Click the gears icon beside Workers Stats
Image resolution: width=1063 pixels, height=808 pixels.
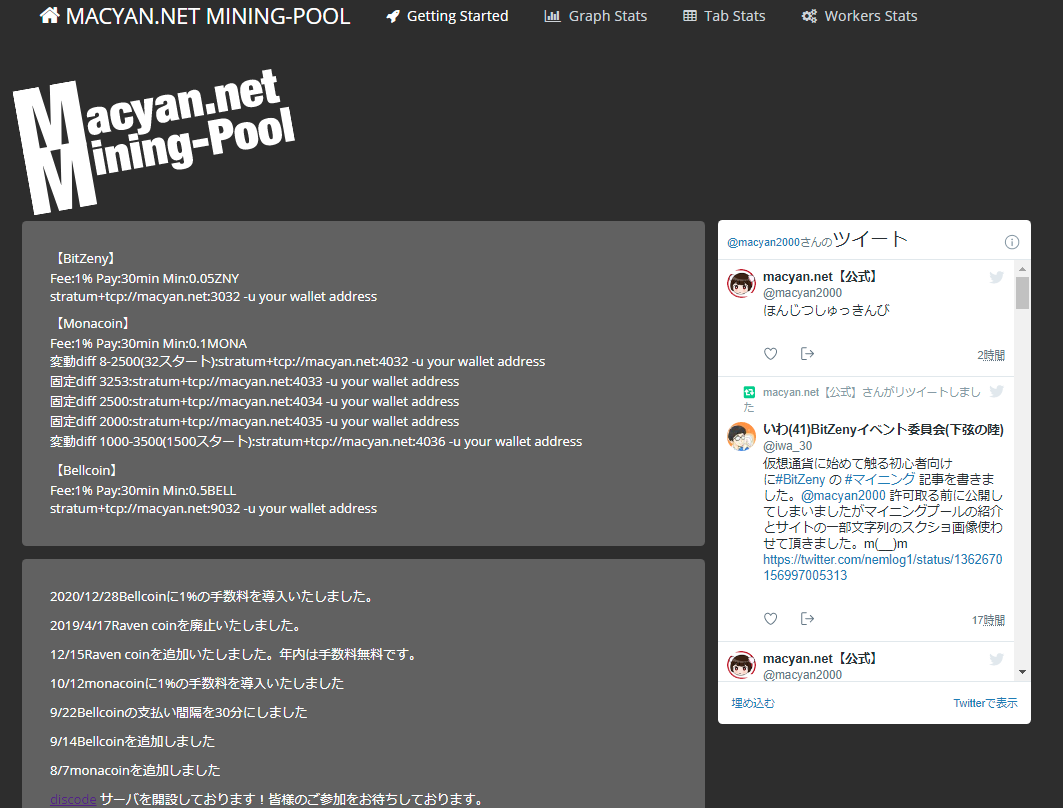pyautogui.click(x=810, y=15)
